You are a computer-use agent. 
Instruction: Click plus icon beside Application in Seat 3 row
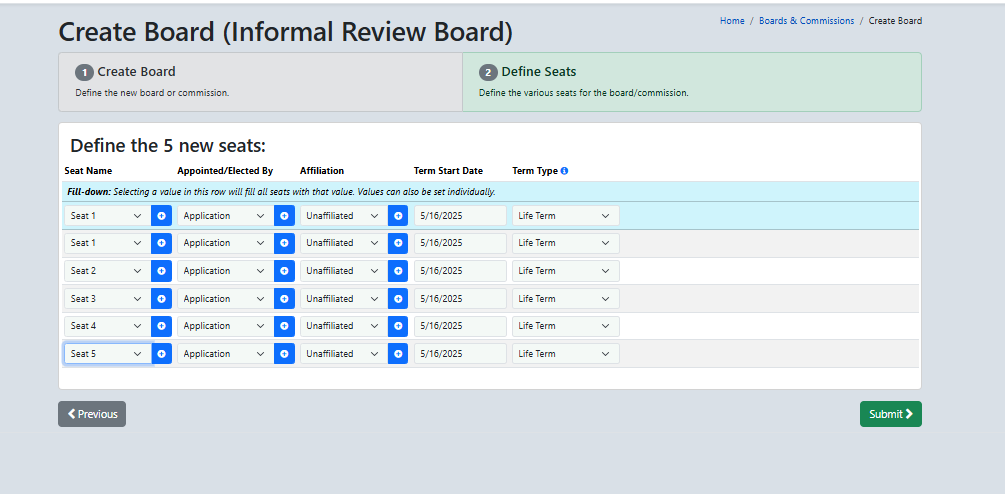285,299
